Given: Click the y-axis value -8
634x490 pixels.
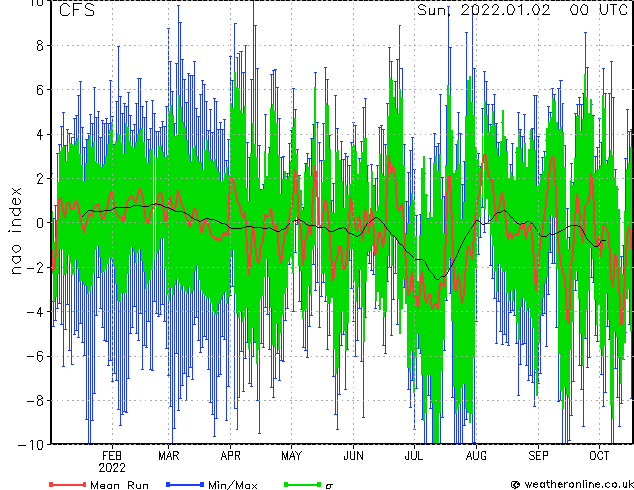Looking at the screenshot, I should [36, 401].
